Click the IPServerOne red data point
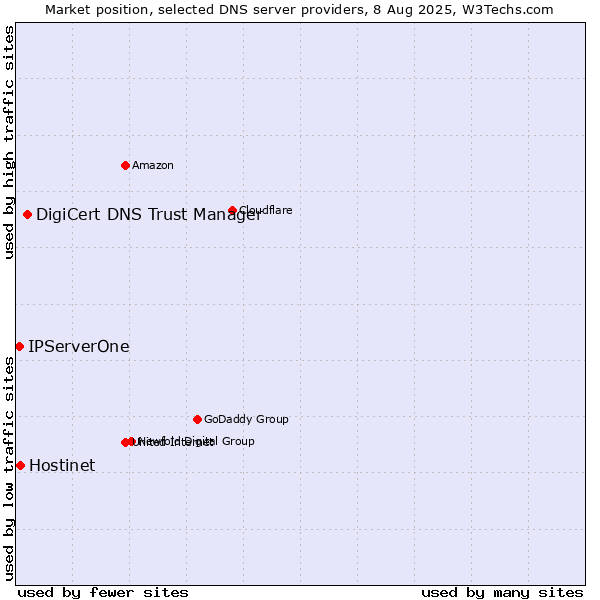Image resolution: width=600 pixels, height=600 pixels. 20,347
